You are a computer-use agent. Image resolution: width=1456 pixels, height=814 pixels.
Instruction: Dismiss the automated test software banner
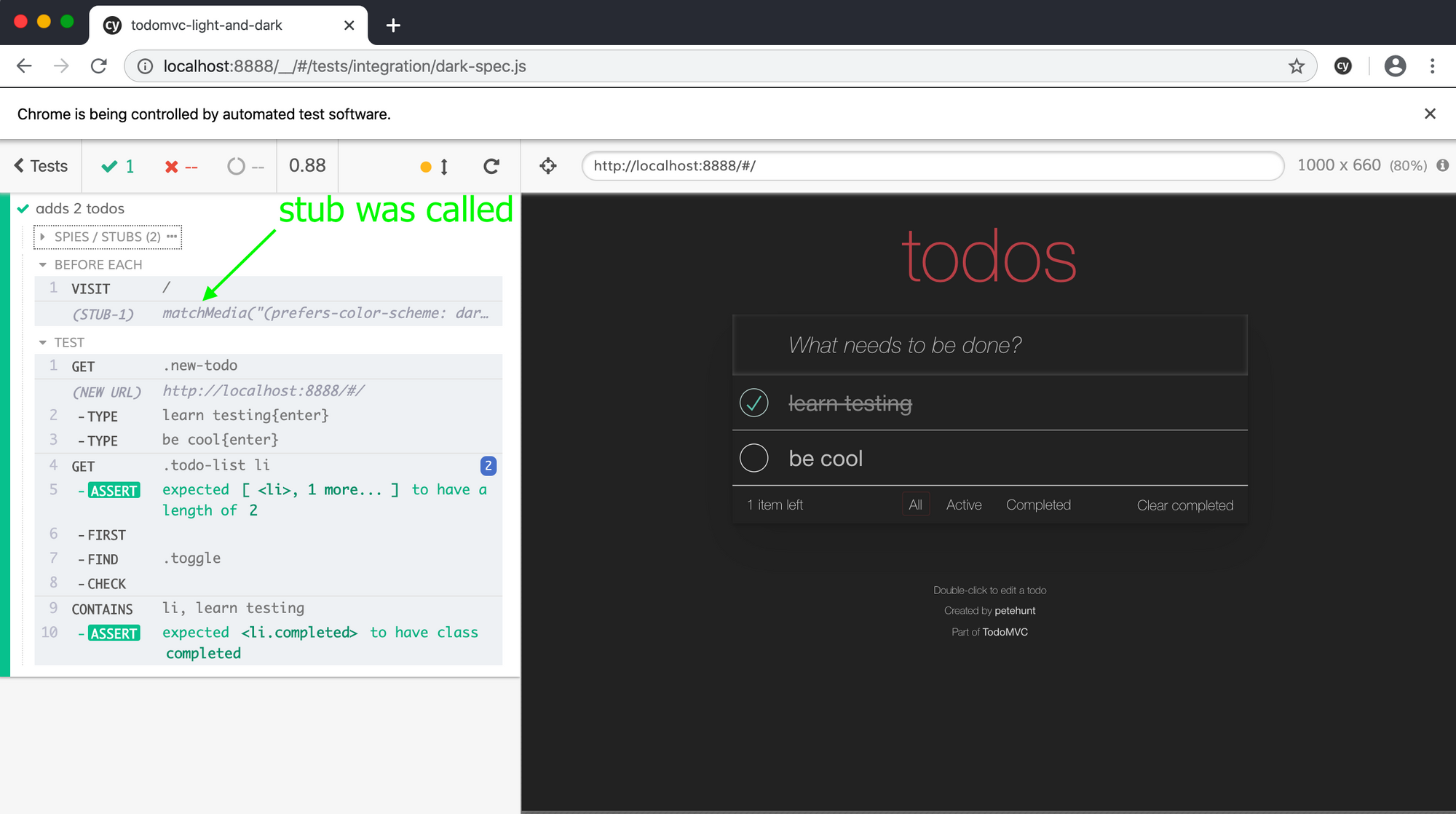1430,114
